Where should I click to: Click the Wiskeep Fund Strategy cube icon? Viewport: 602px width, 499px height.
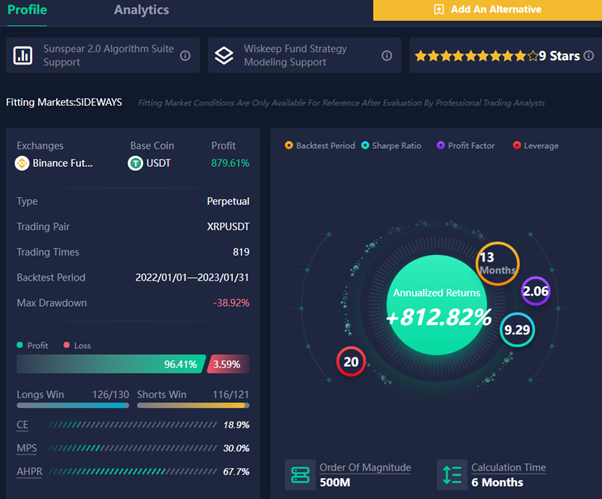click(224, 56)
